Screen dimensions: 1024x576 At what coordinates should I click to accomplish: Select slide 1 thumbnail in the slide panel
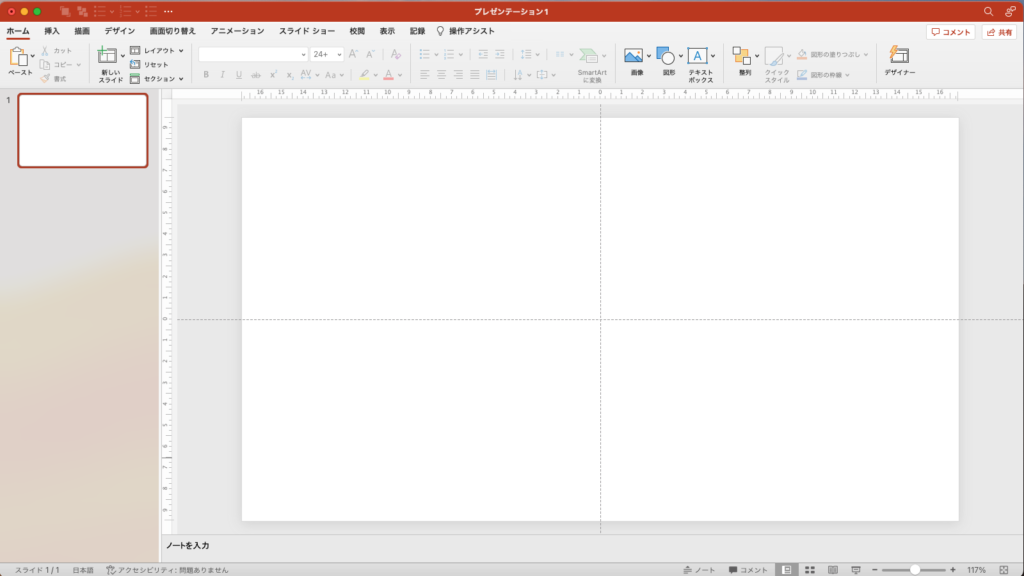[83, 130]
